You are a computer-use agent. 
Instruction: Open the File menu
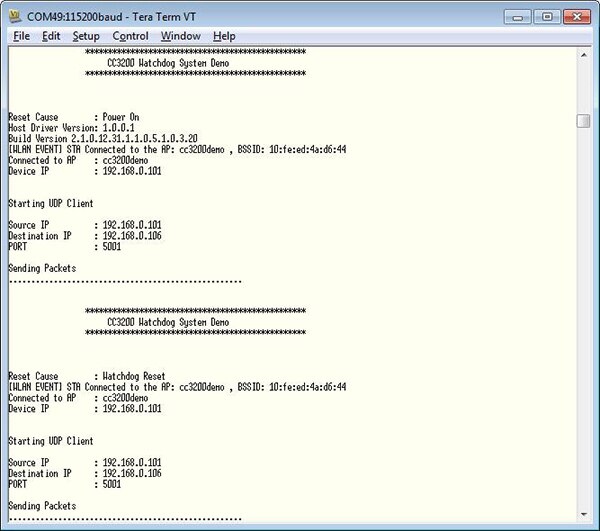click(21, 36)
